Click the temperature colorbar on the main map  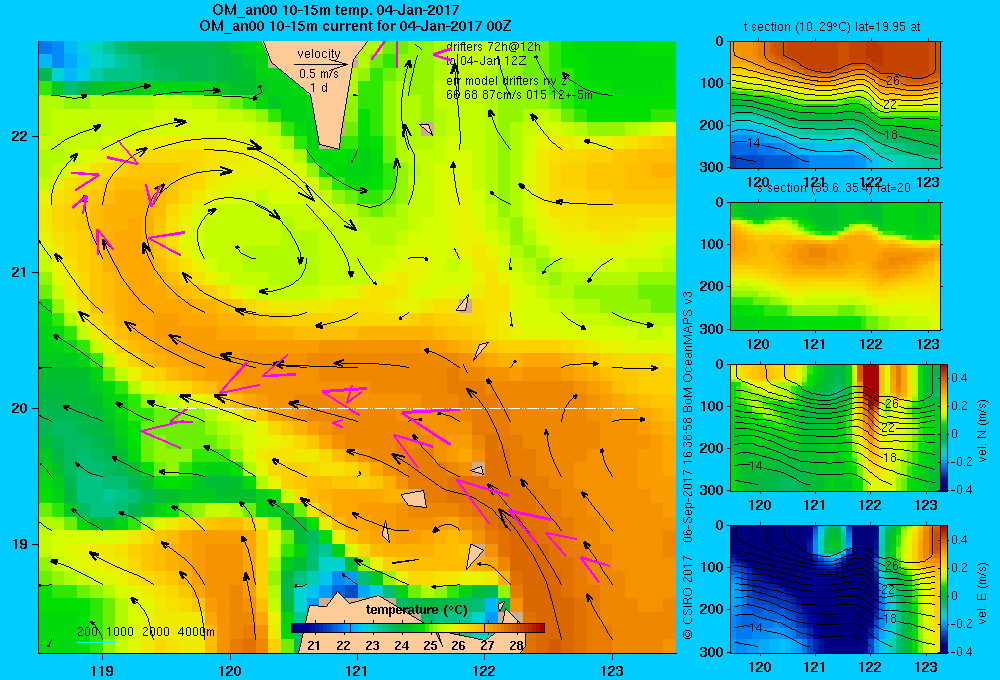[418, 628]
